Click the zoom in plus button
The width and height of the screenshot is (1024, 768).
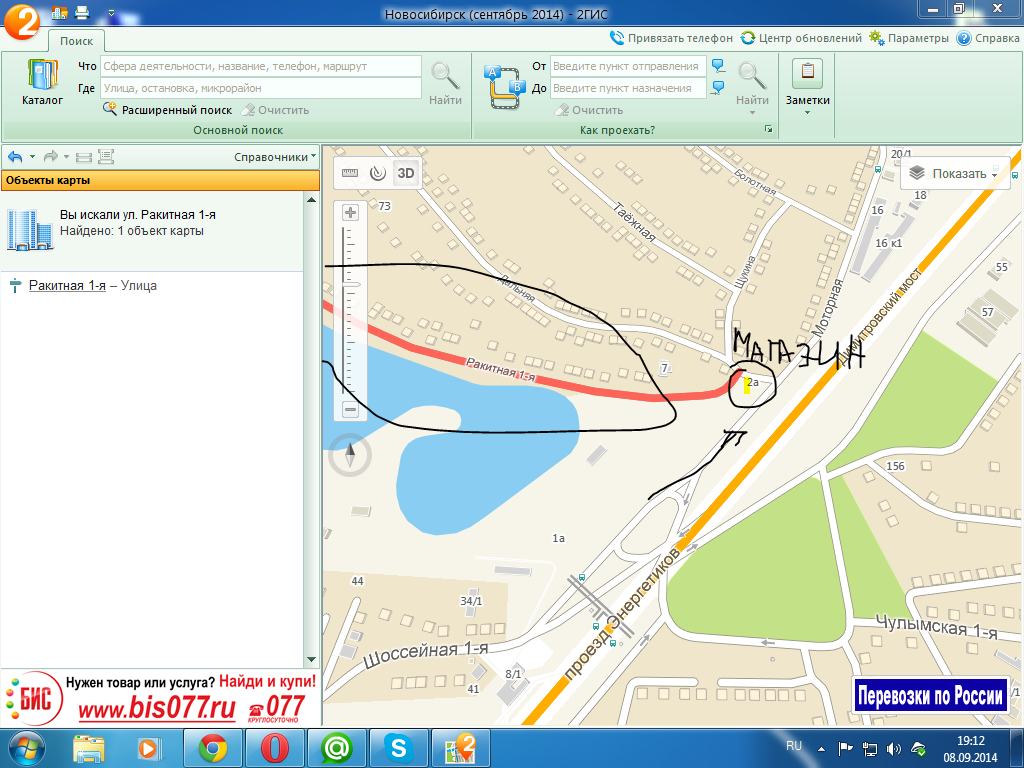(x=350, y=213)
